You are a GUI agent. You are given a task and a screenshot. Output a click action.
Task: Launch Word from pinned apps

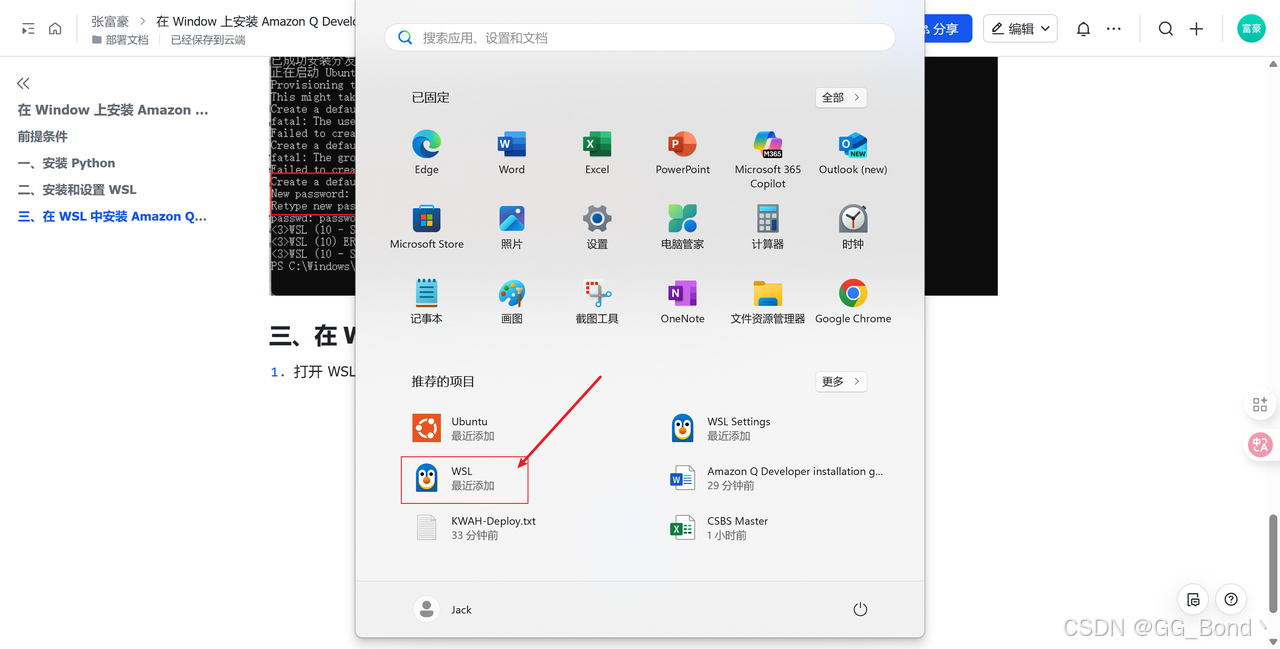click(x=512, y=153)
